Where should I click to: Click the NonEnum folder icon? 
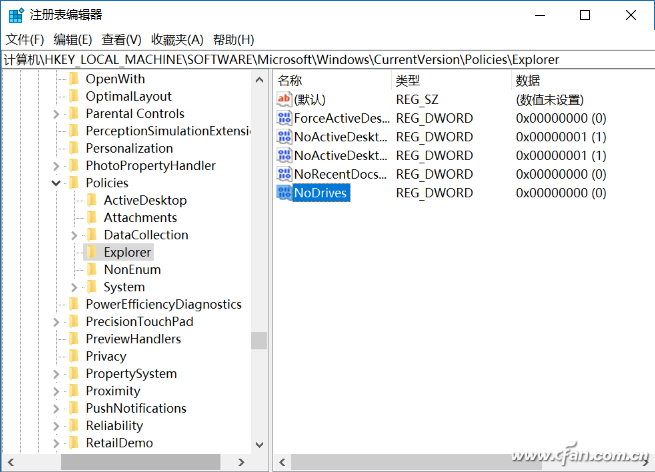pos(92,269)
